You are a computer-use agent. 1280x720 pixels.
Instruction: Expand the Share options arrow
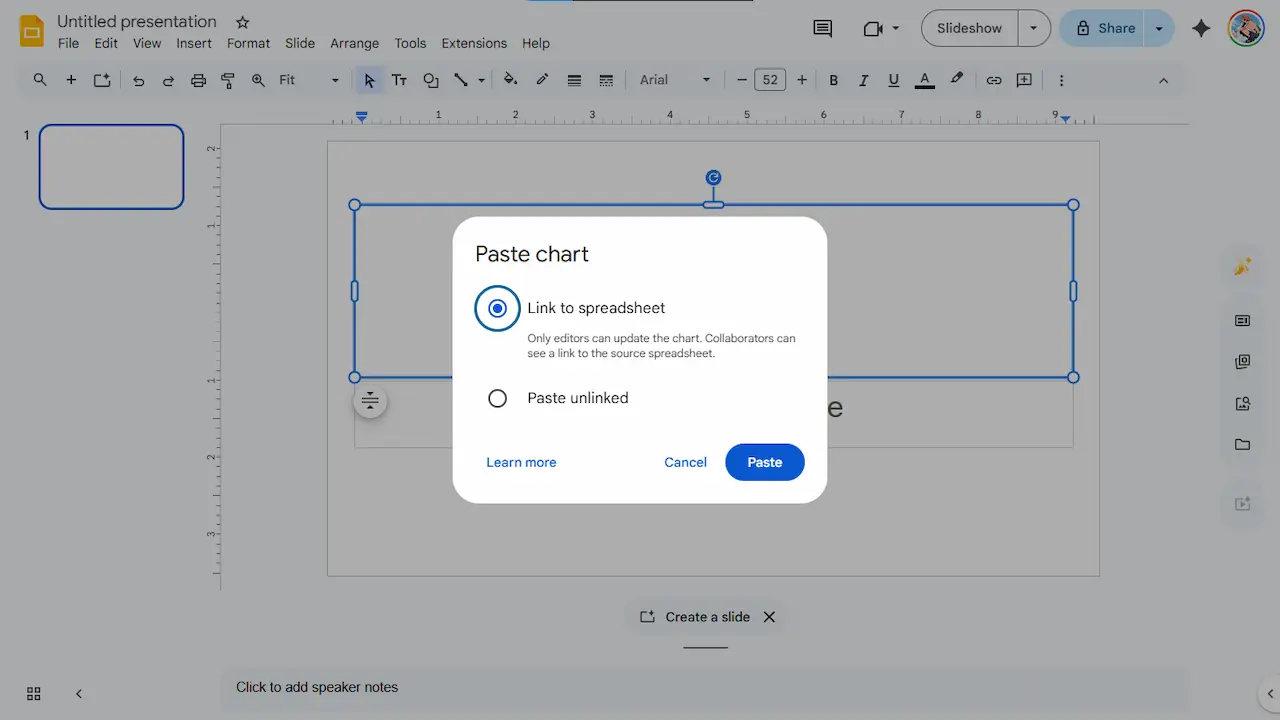1159,28
